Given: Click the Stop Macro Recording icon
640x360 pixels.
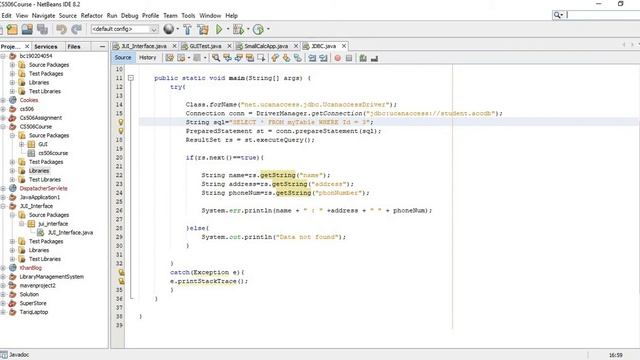Looking at the screenshot, I should tap(349, 58).
